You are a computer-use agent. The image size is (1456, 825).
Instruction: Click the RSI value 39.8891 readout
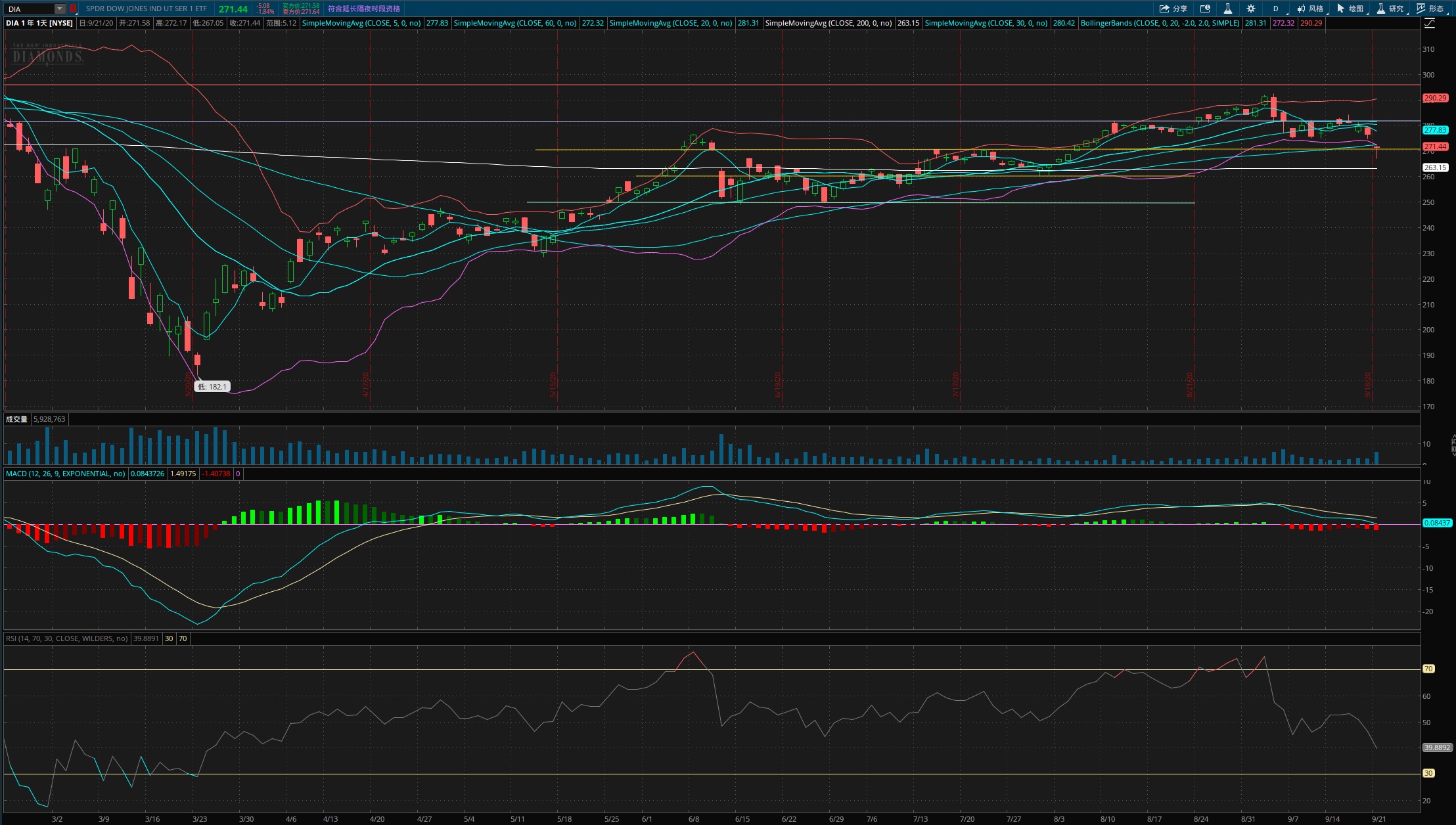pos(146,638)
